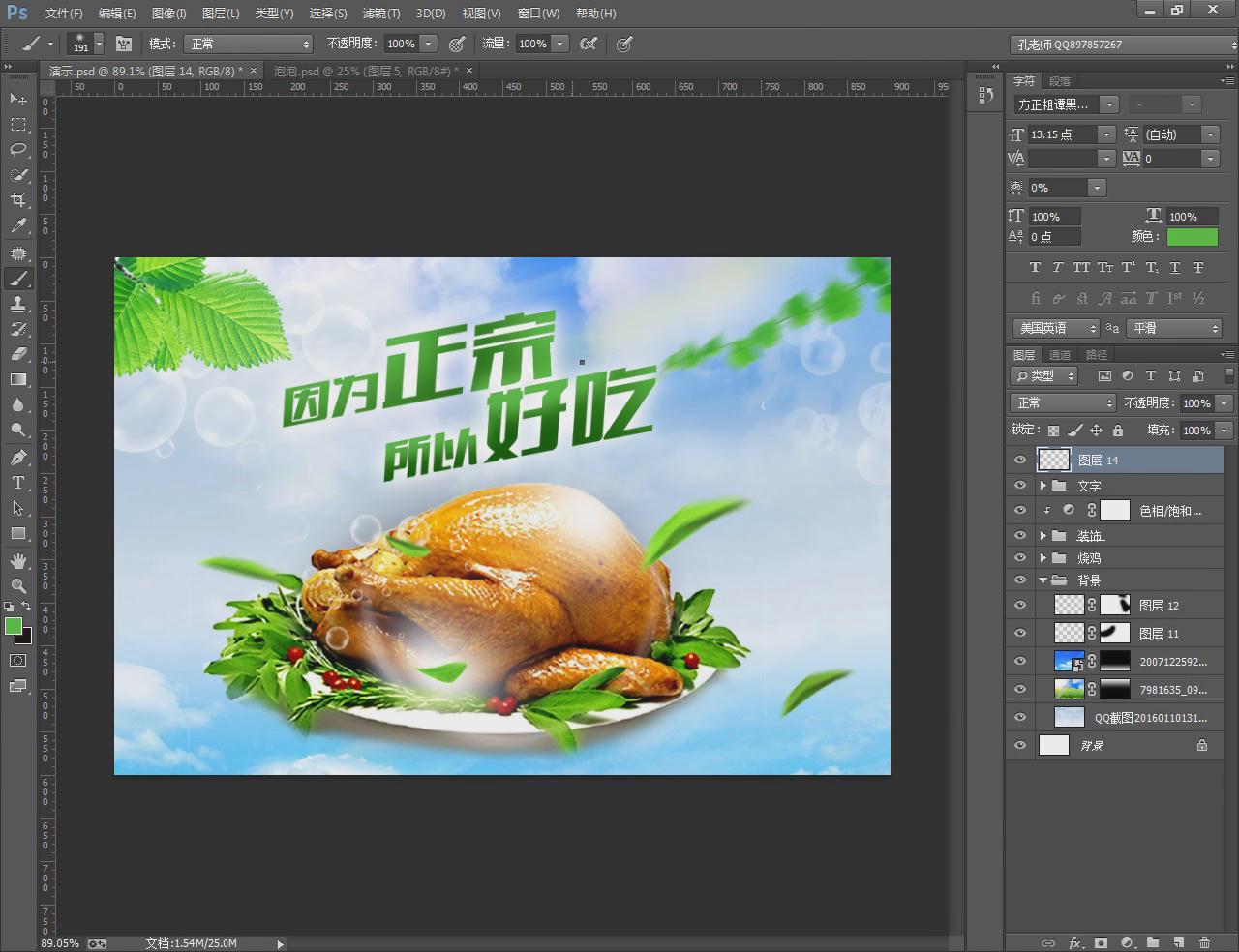Create a new group with the folder icon
Image resolution: width=1239 pixels, height=952 pixels.
1153,942
